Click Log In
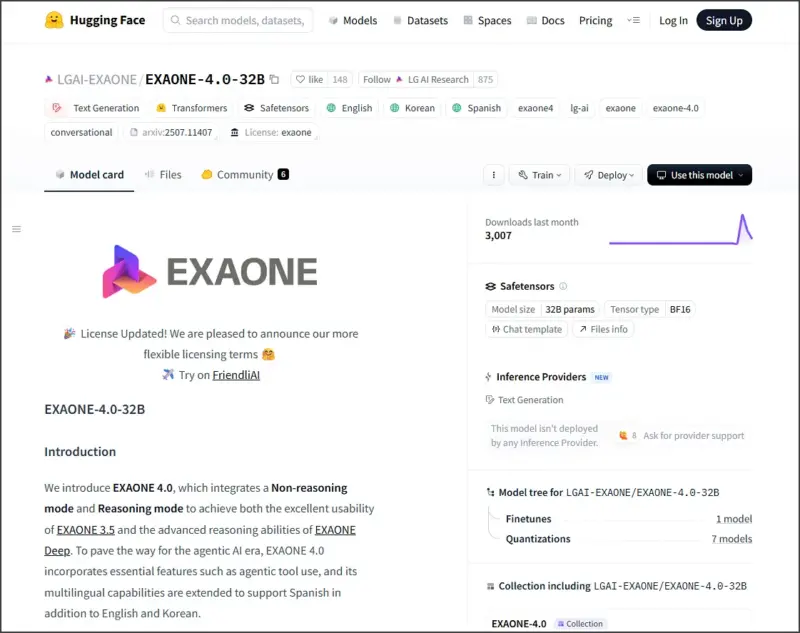This screenshot has width=800, height=633. 673,20
